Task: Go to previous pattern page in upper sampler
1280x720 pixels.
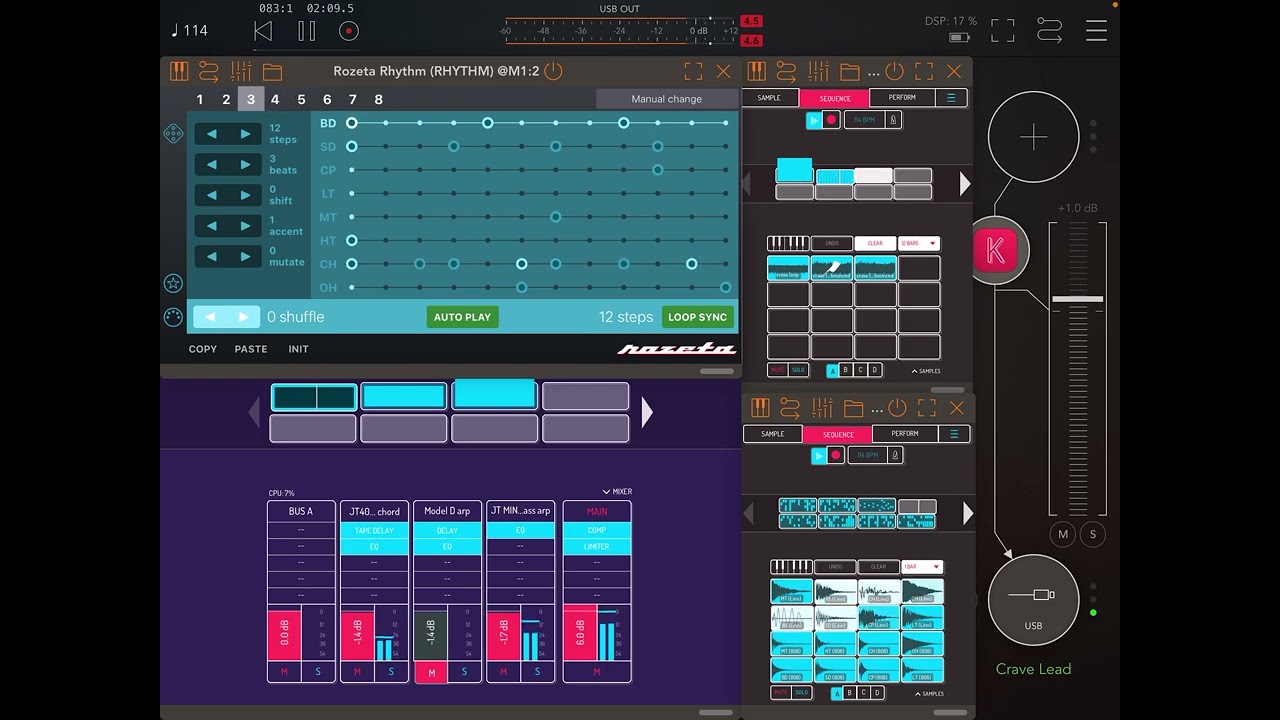Action: point(747,184)
